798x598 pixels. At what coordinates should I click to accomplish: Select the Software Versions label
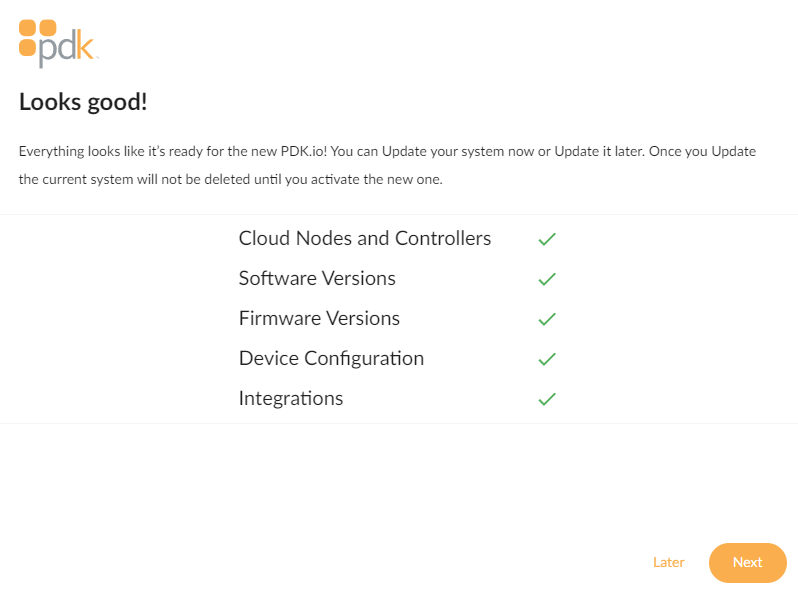pyautogui.click(x=317, y=278)
